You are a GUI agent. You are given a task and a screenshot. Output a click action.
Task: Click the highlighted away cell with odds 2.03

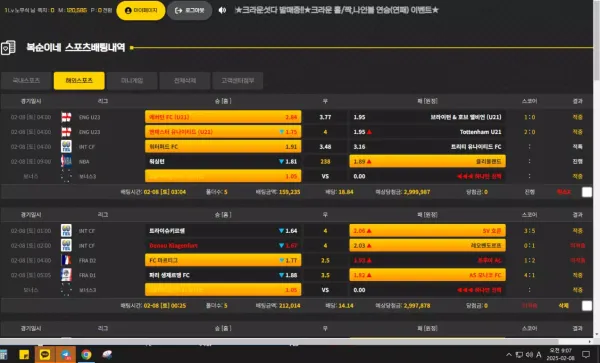pos(427,246)
